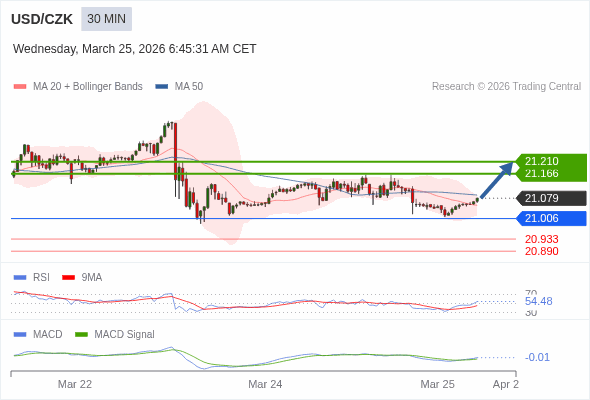The height and width of the screenshot is (400, 590).
Task: Click the Mar 25 axis date label
Action: (x=437, y=384)
